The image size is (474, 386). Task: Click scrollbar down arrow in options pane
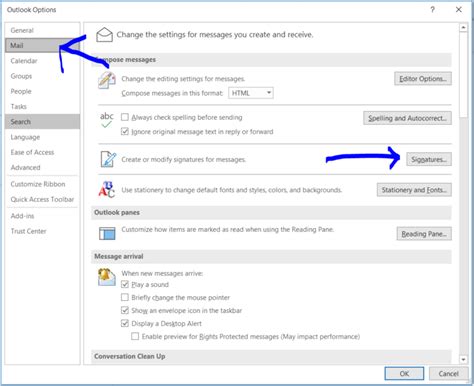(x=463, y=359)
